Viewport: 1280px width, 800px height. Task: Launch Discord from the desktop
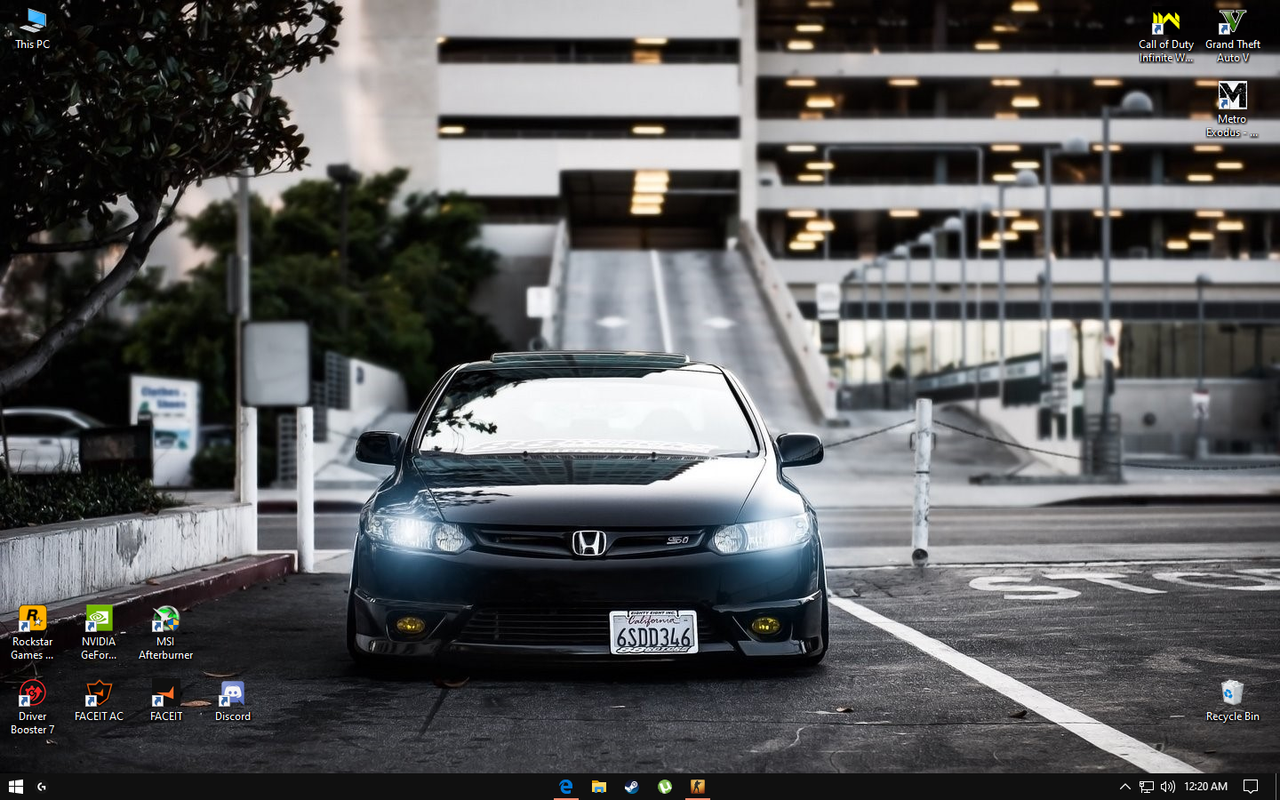(232, 701)
